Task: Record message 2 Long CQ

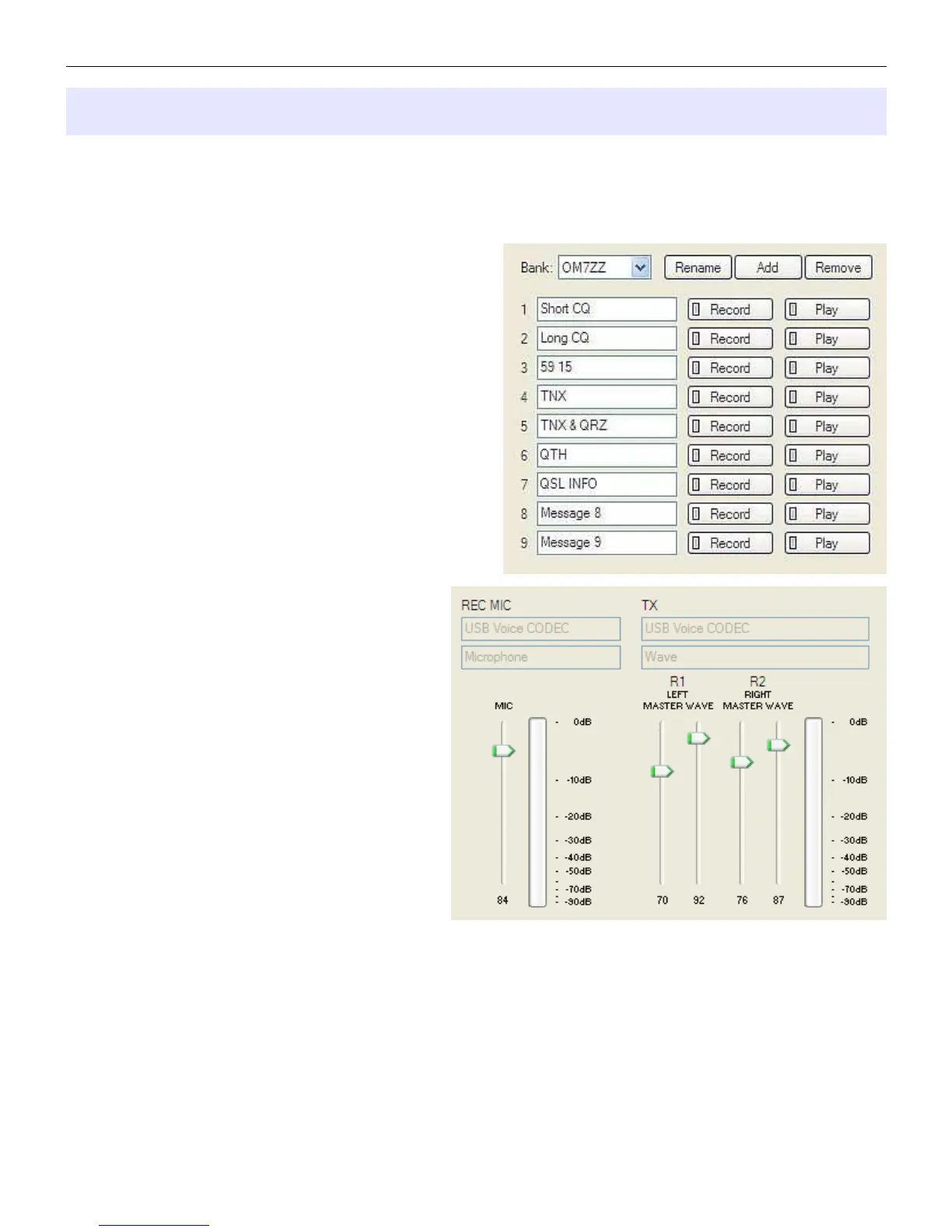Action: tap(730, 339)
